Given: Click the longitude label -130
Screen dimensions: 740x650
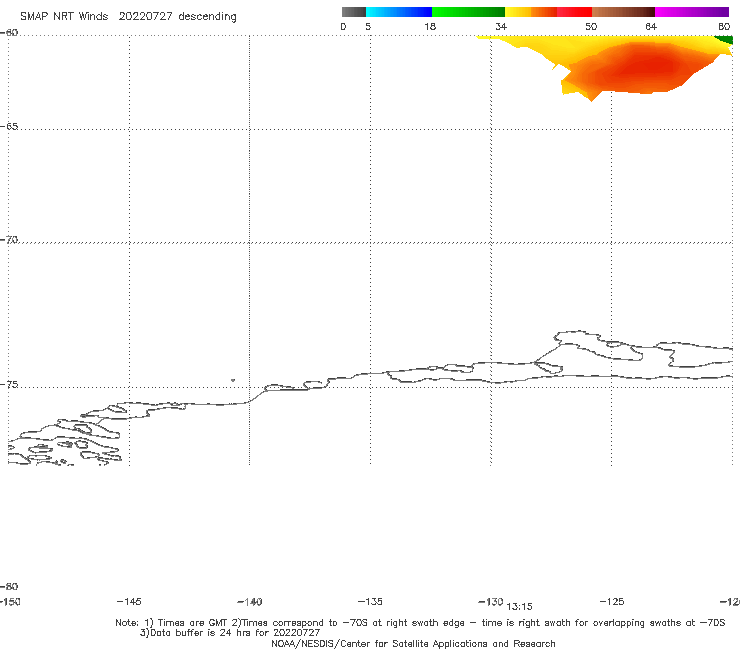Looking at the screenshot, I should tap(491, 602).
